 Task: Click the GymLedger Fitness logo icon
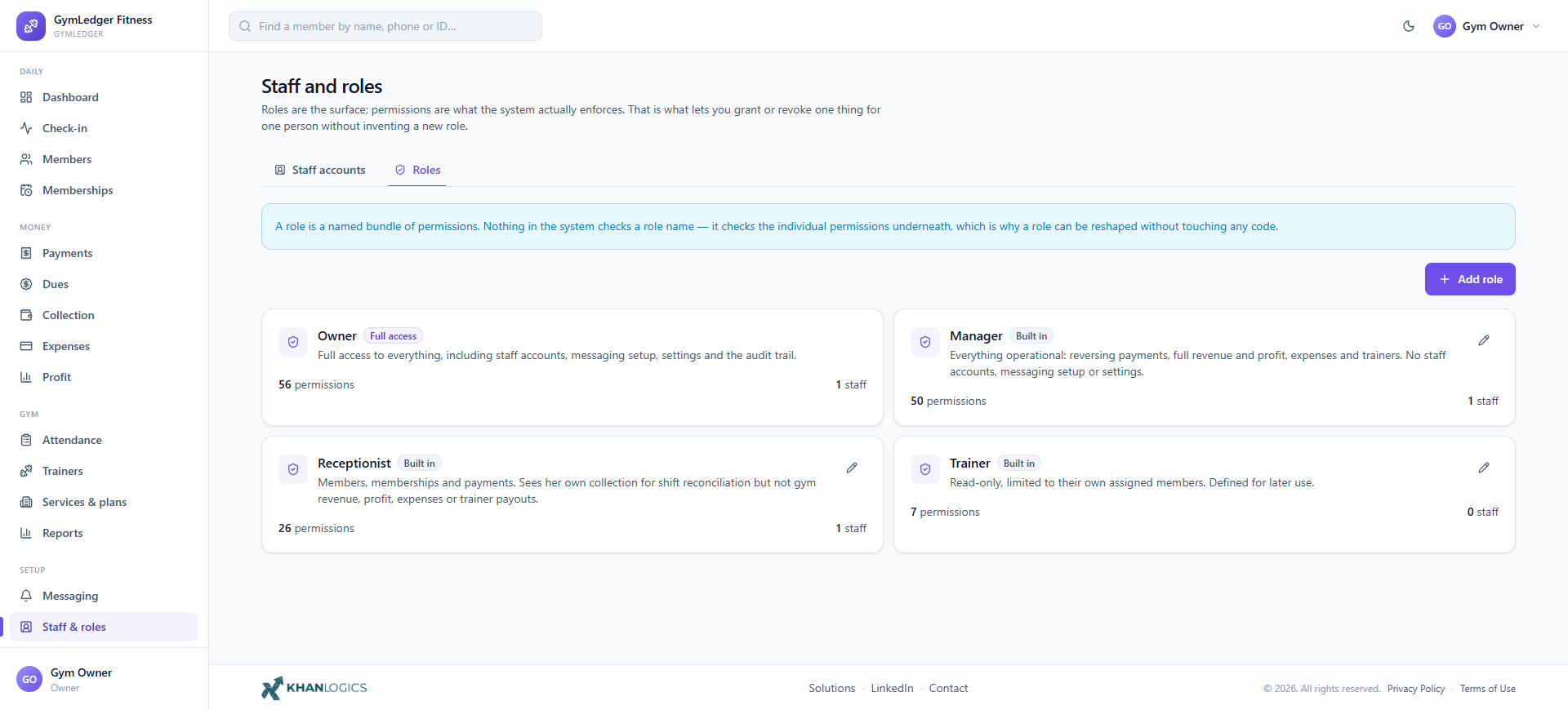coord(31,26)
